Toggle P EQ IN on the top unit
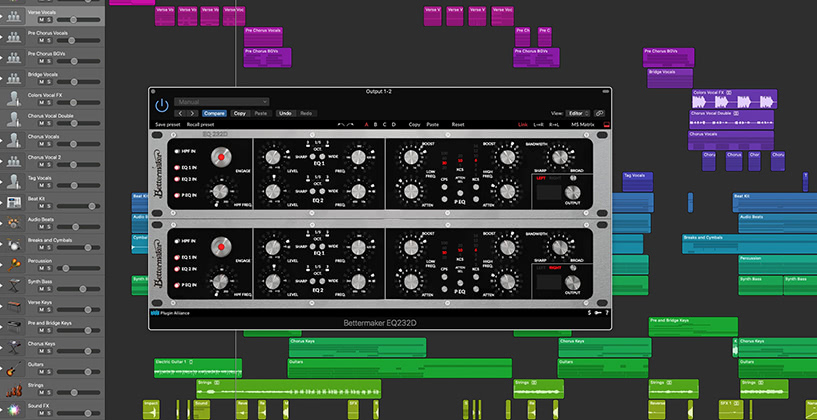 point(178,195)
